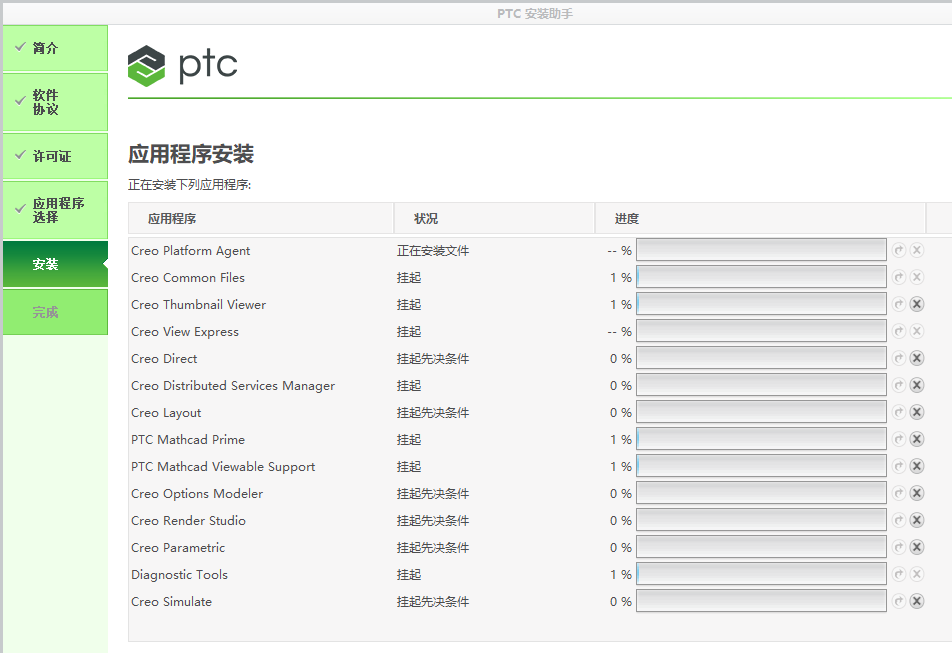The width and height of the screenshot is (952, 653).
Task: Cancel the Creo Common Files installation
Action: tap(917, 277)
